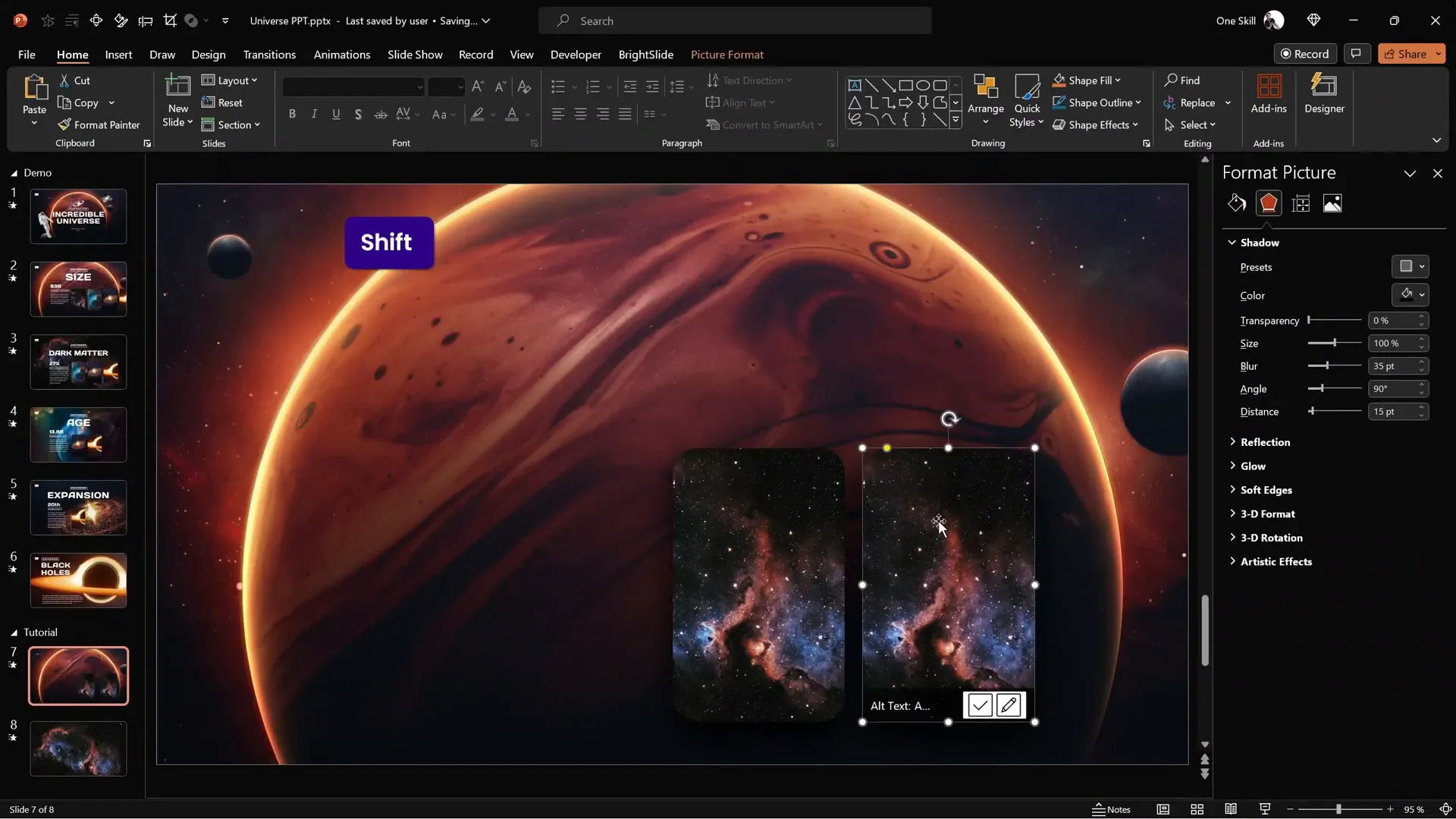Open the Fill & Line tab icon
1456x819 pixels.
click(x=1237, y=203)
